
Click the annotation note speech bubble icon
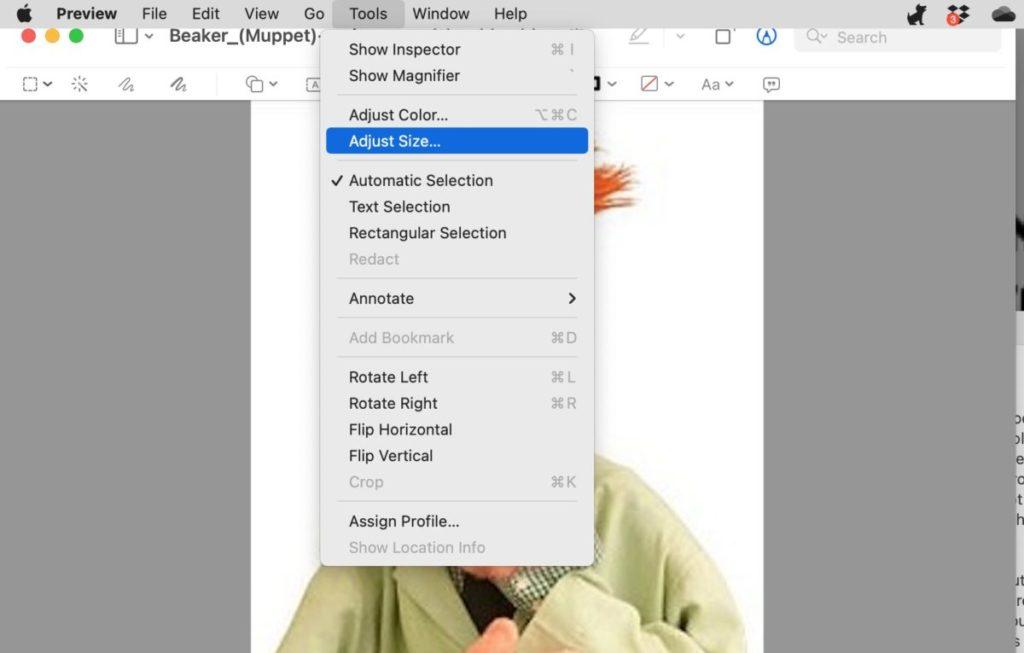coord(771,85)
